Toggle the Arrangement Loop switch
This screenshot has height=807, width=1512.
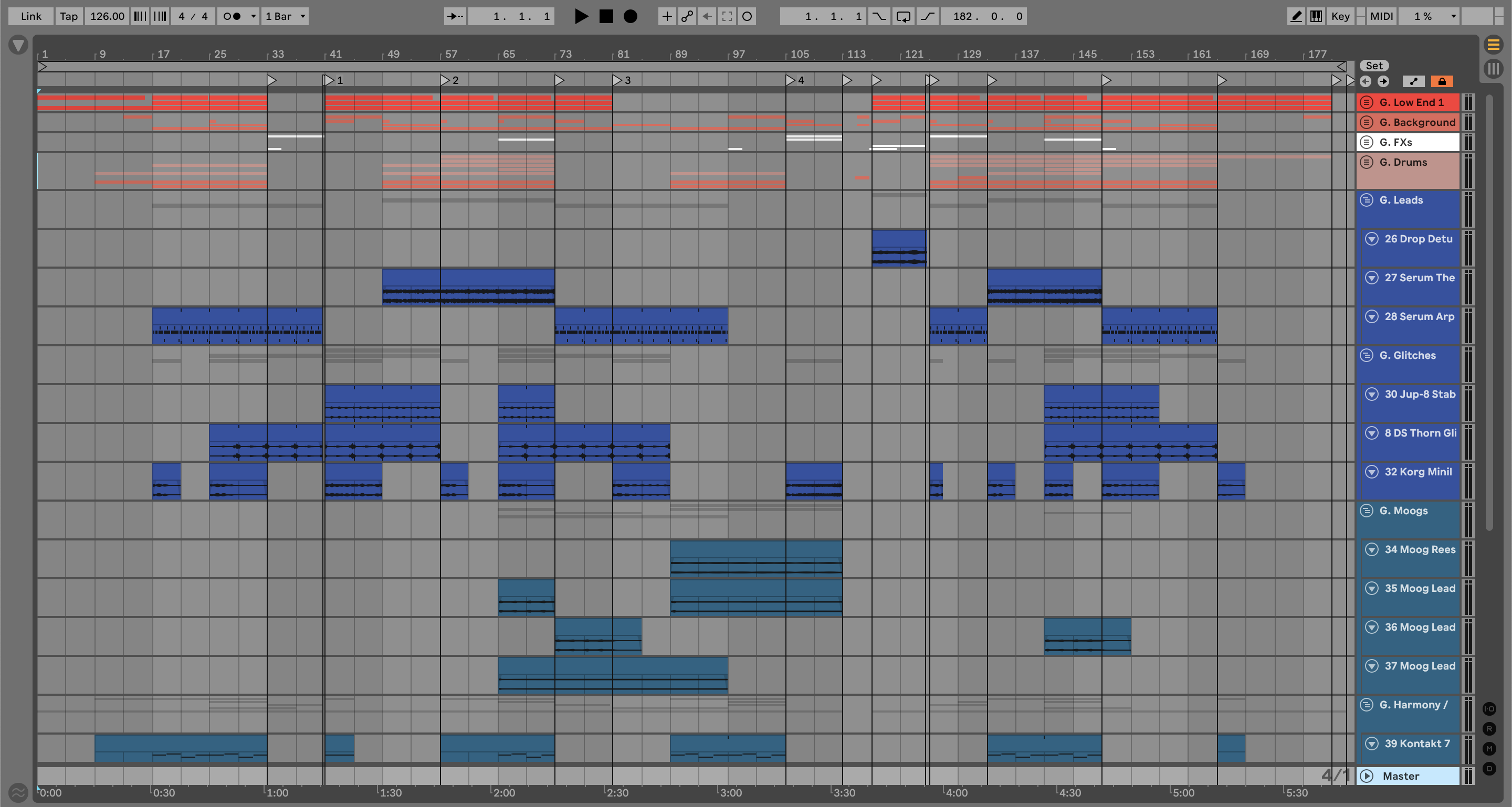[903, 16]
